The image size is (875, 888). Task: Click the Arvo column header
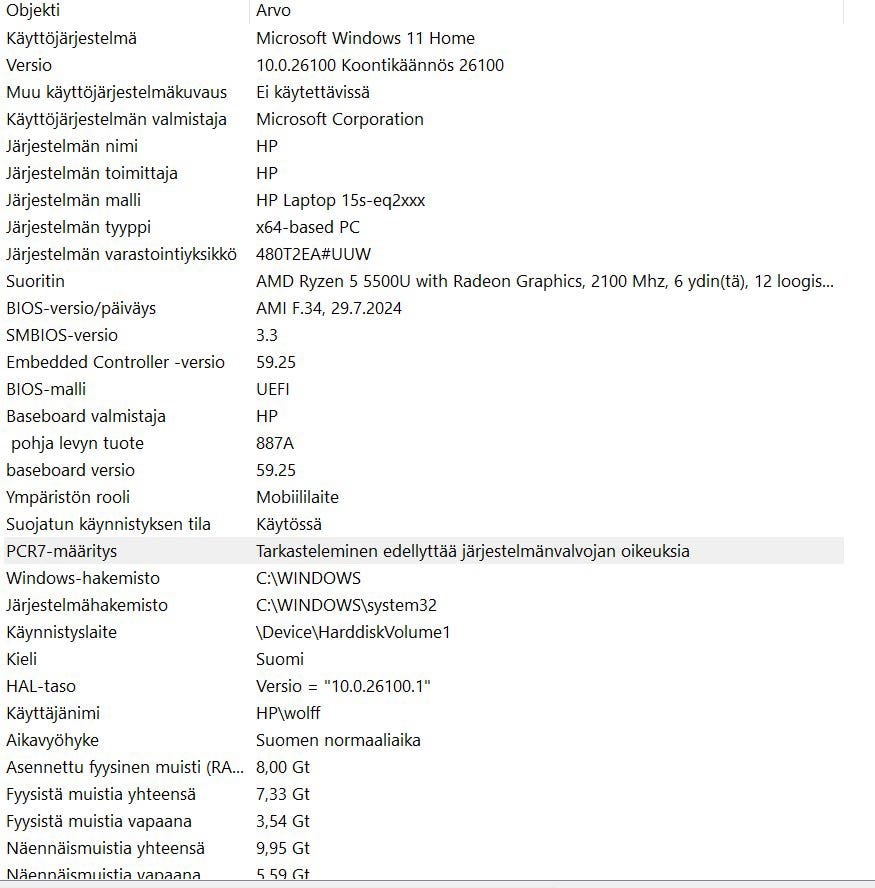[547, 10]
